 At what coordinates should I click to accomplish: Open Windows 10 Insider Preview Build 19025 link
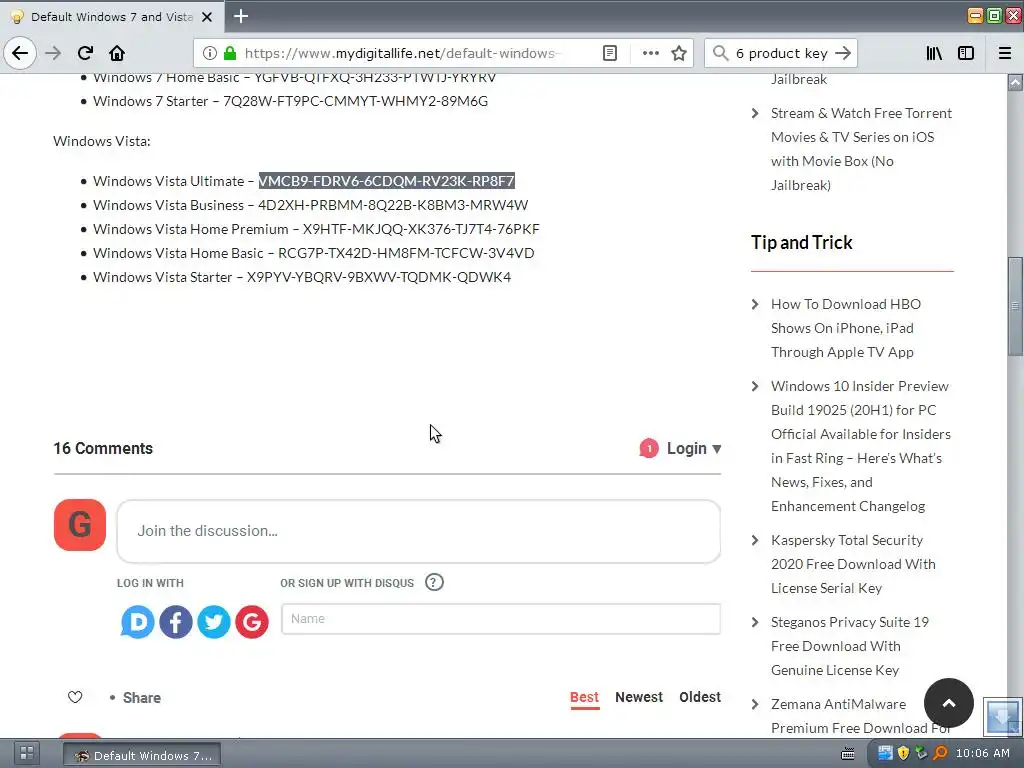pos(861,446)
